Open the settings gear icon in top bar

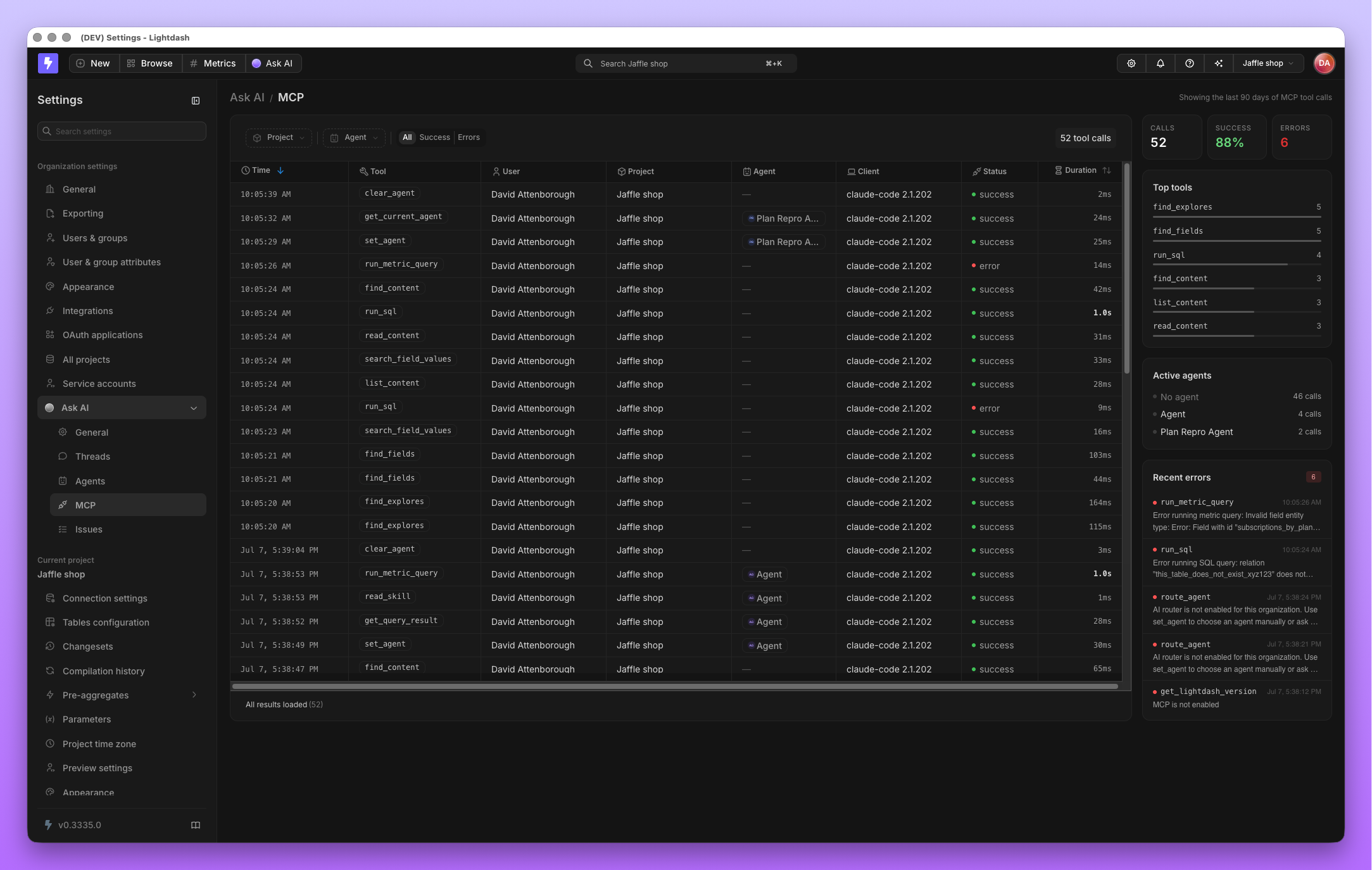tap(1131, 63)
